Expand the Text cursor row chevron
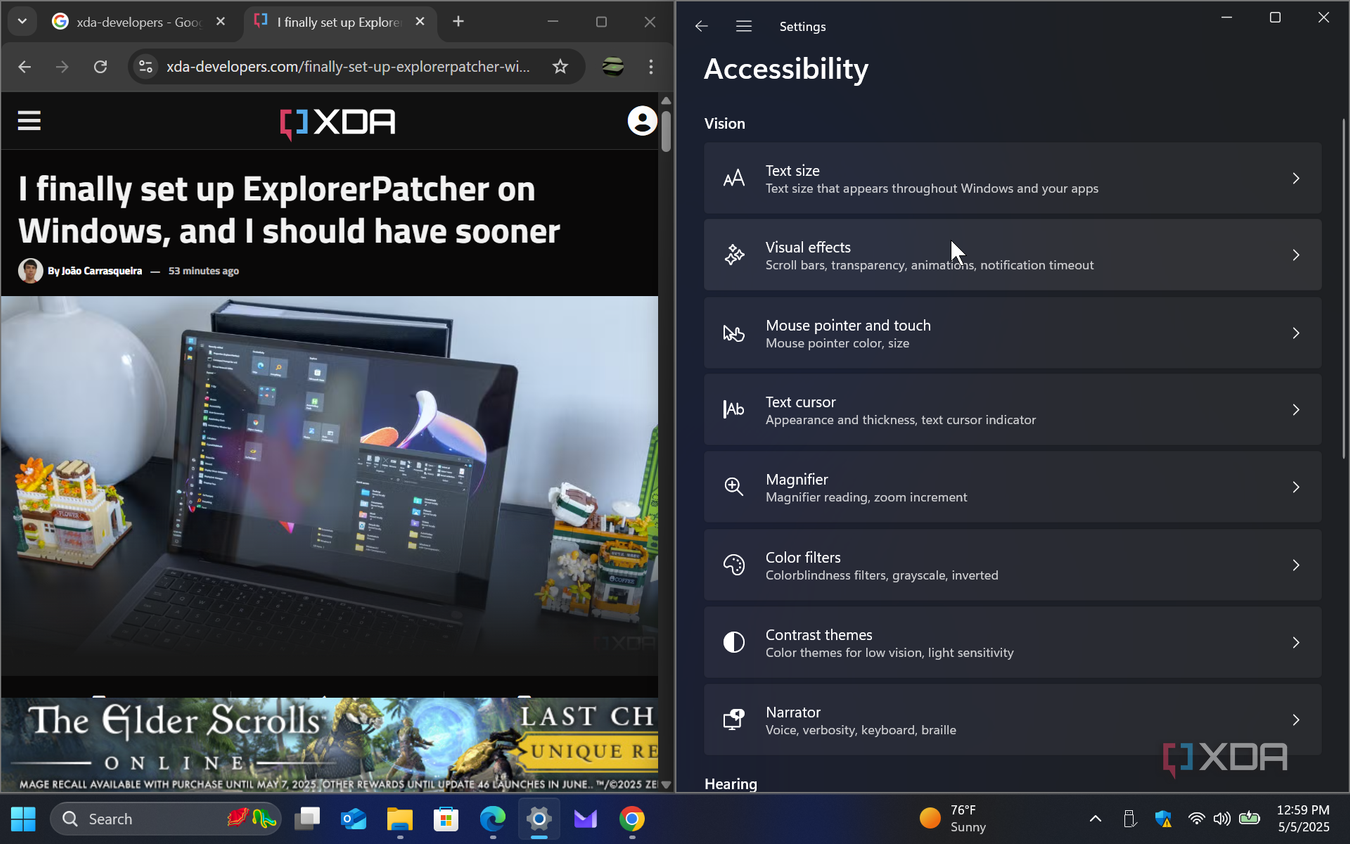1350x844 pixels. point(1296,410)
